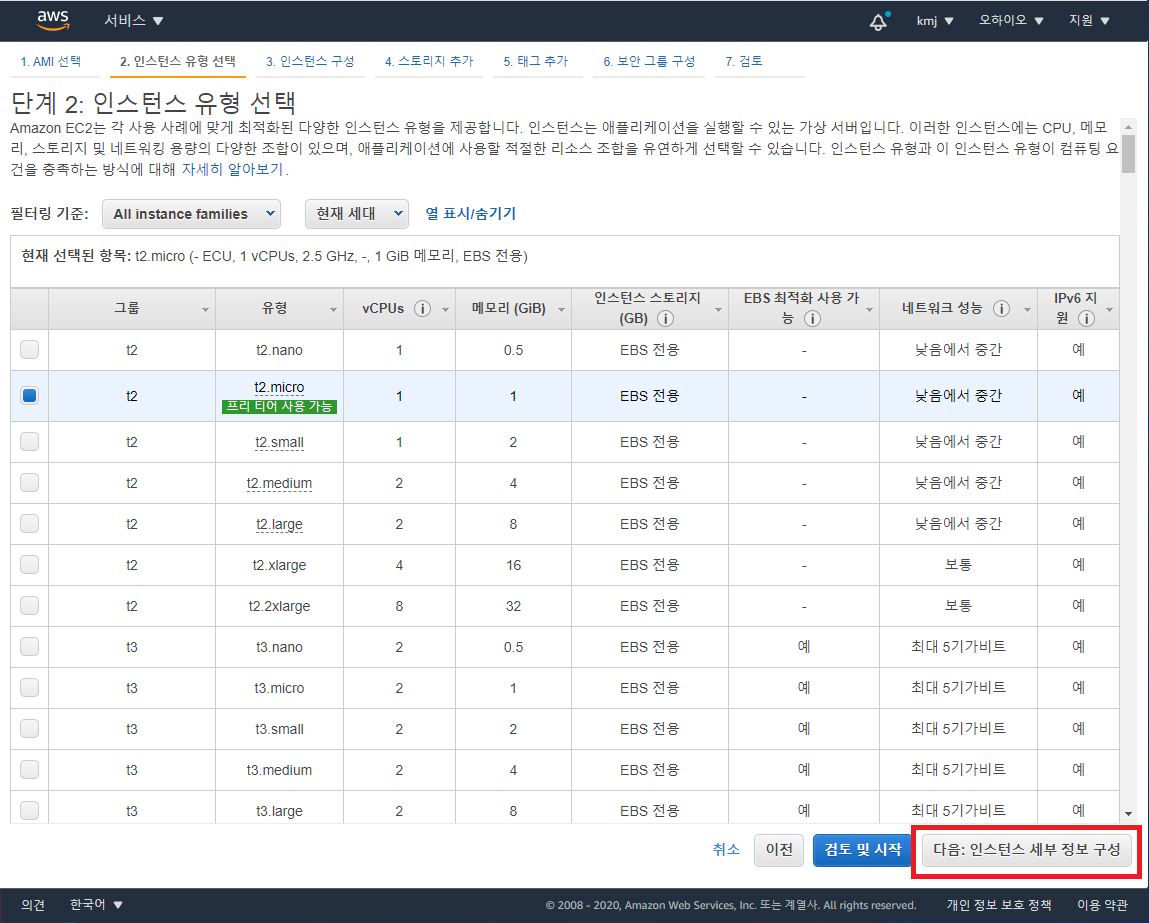The width and height of the screenshot is (1149, 923).
Task: Go to step 6. 보안 그룹 구성 tab
Action: coord(649,62)
